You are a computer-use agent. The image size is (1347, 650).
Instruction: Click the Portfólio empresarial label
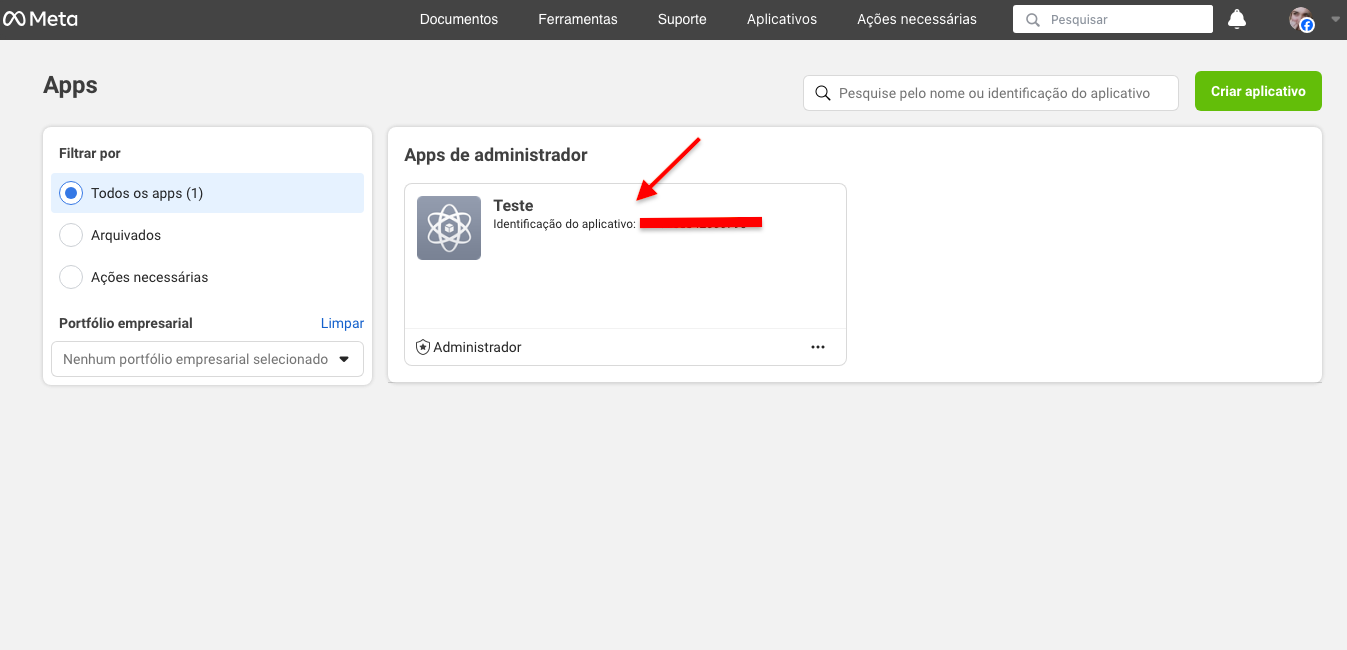pos(126,323)
